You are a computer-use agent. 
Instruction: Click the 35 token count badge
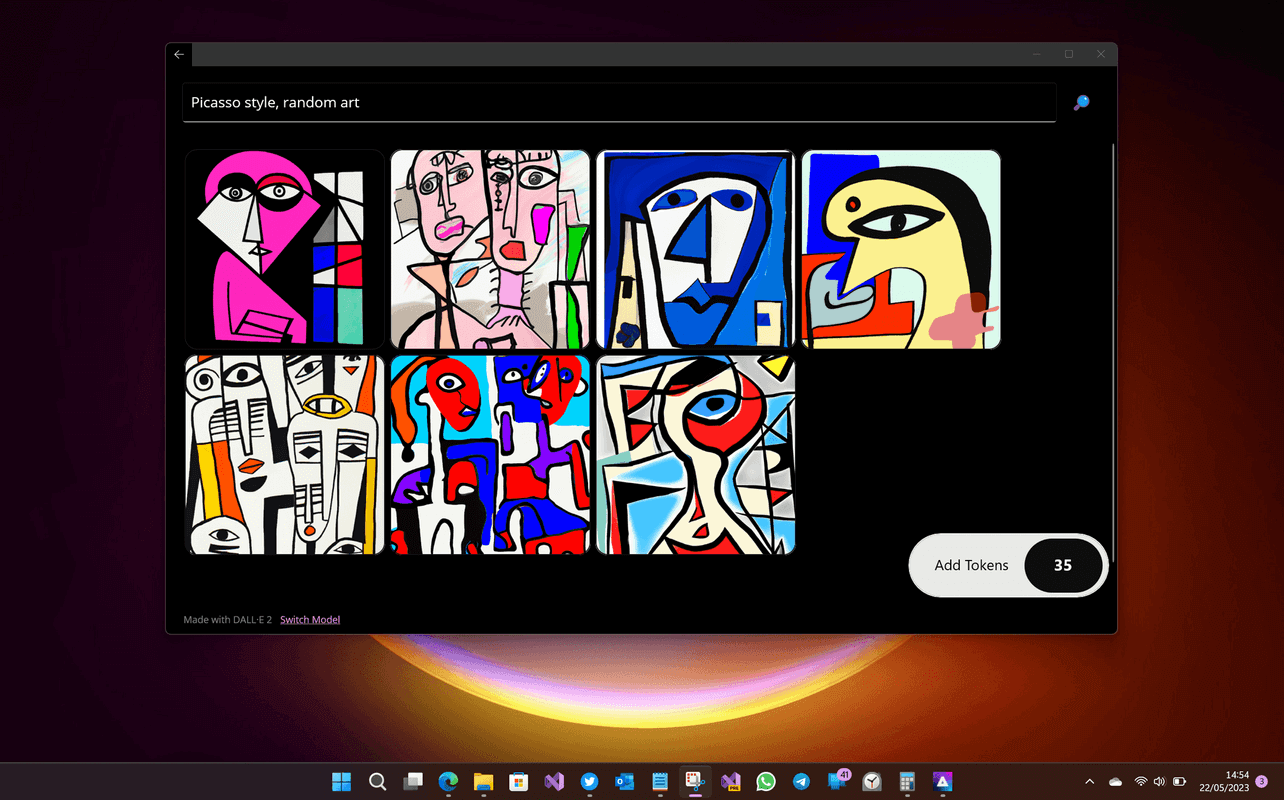coord(1063,565)
